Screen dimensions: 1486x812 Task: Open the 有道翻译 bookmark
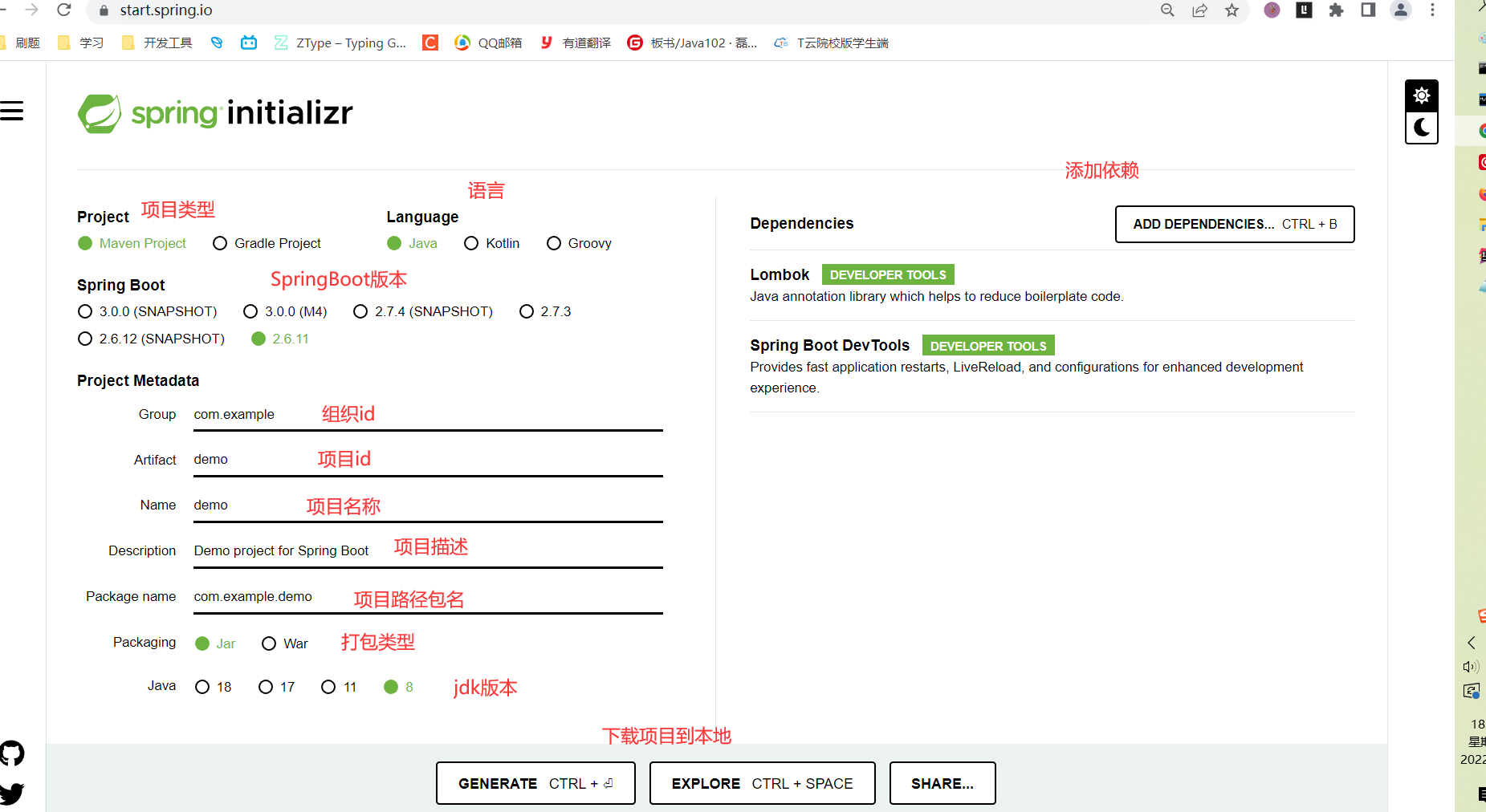coord(576,43)
